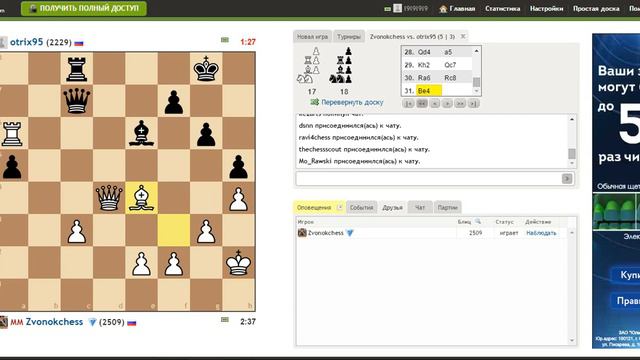Click the connection signal icon beside Zvonokchess's clock
Viewport: 640px width, 360px height.
(x=224, y=320)
